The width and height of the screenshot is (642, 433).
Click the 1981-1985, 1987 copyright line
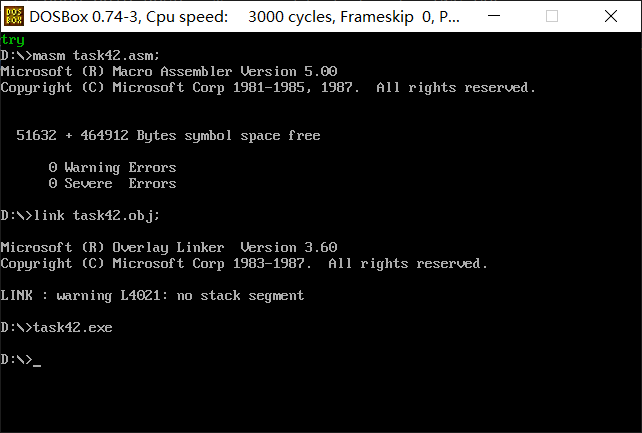tap(268, 88)
